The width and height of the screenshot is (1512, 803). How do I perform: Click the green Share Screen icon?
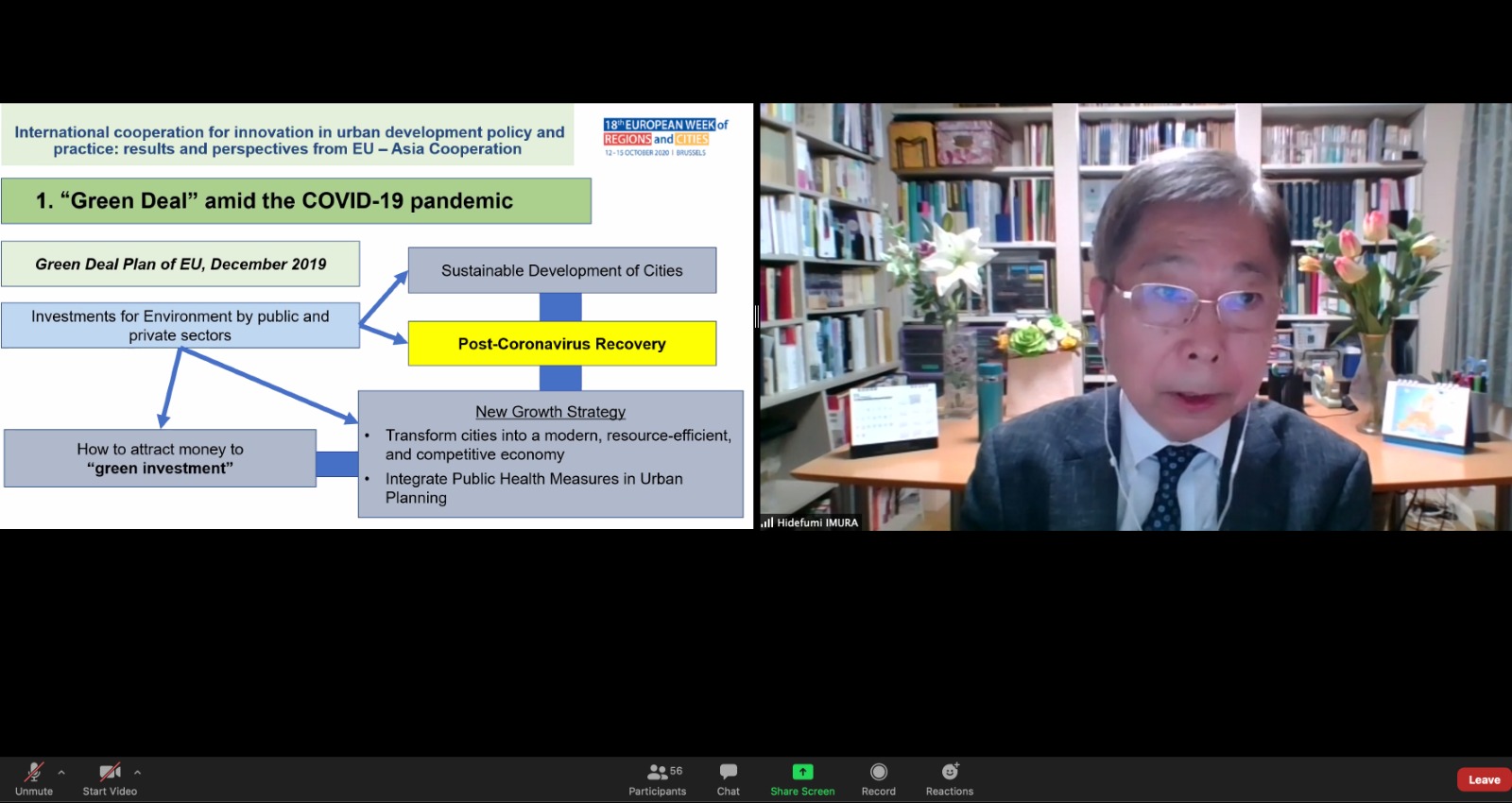click(802, 772)
